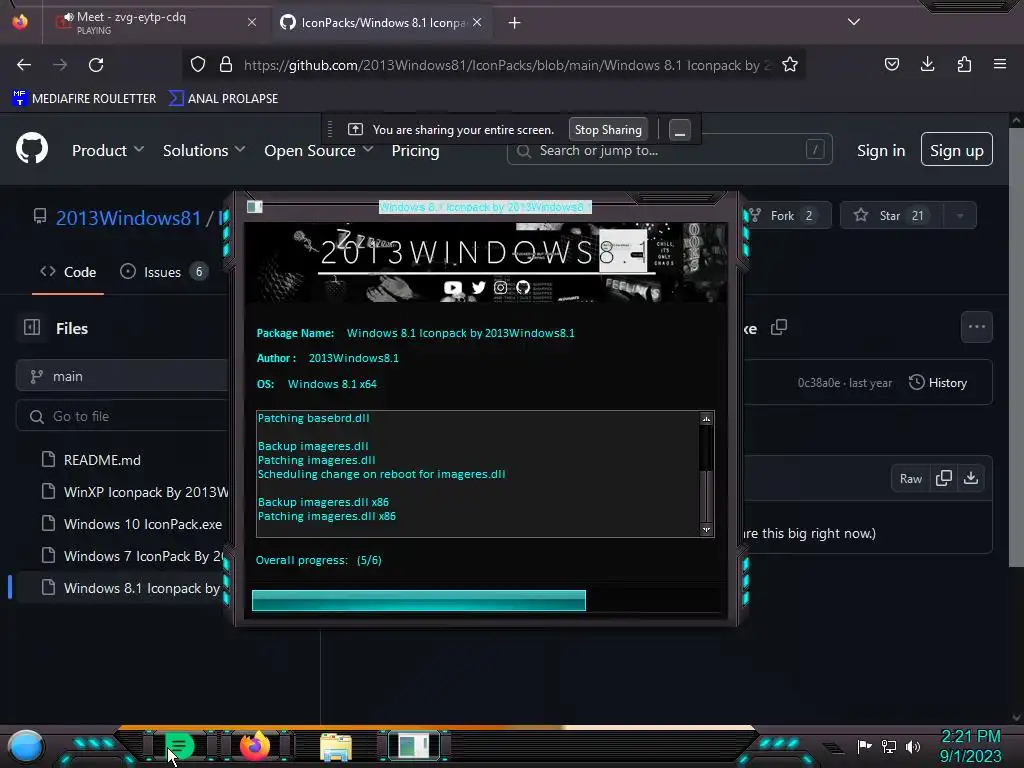The height and width of the screenshot is (768, 1024).
Task: Open the extensions puzzle icon
Action: coord(964,64)
